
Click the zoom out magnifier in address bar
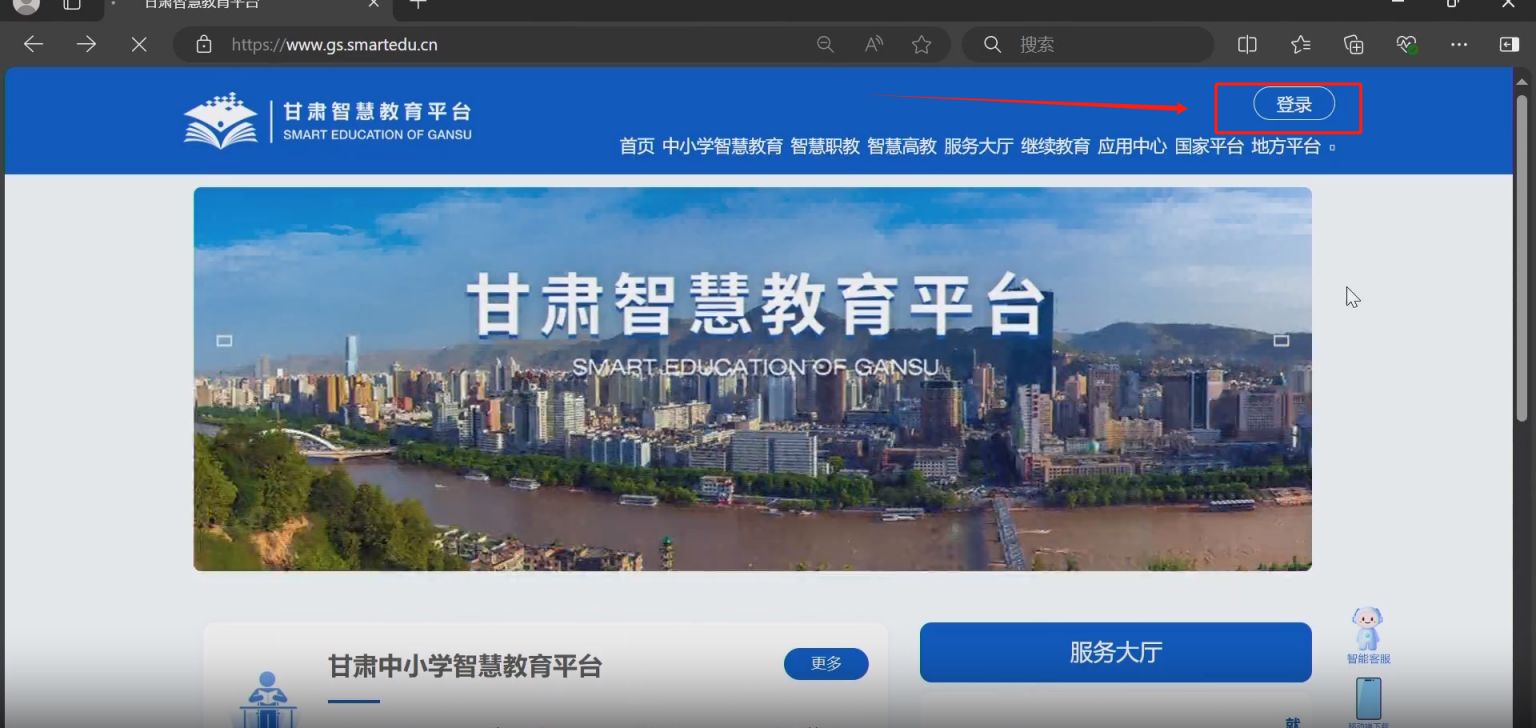point(825,44)
